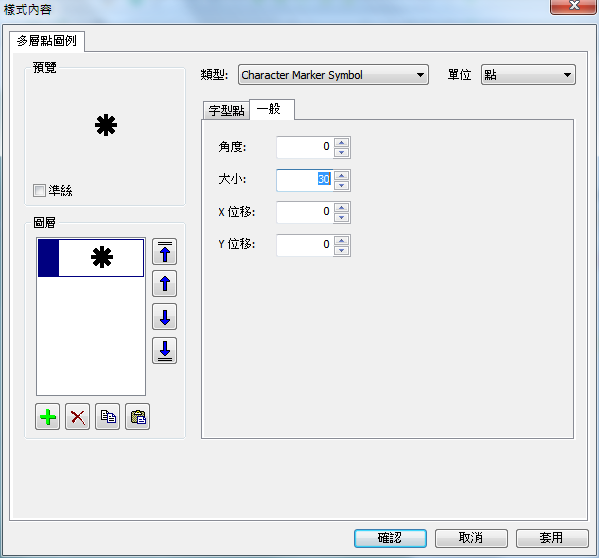Switch to the 字型點 tab

click(x=226, y=111)
